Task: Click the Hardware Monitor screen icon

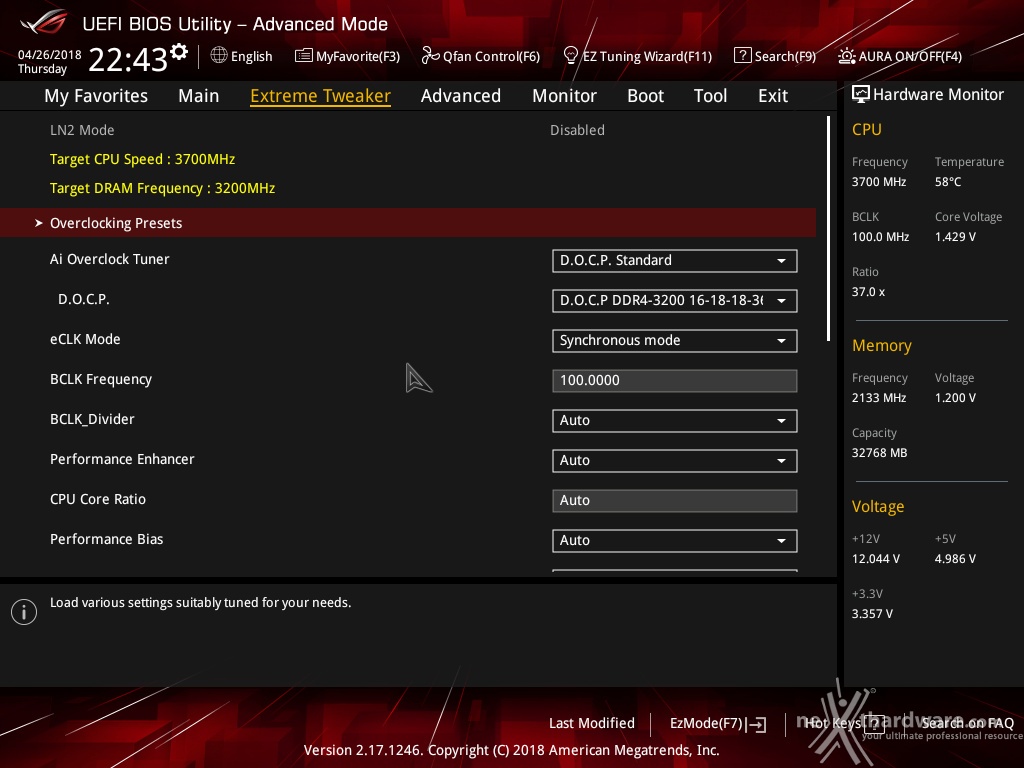Action: [861, 95]
